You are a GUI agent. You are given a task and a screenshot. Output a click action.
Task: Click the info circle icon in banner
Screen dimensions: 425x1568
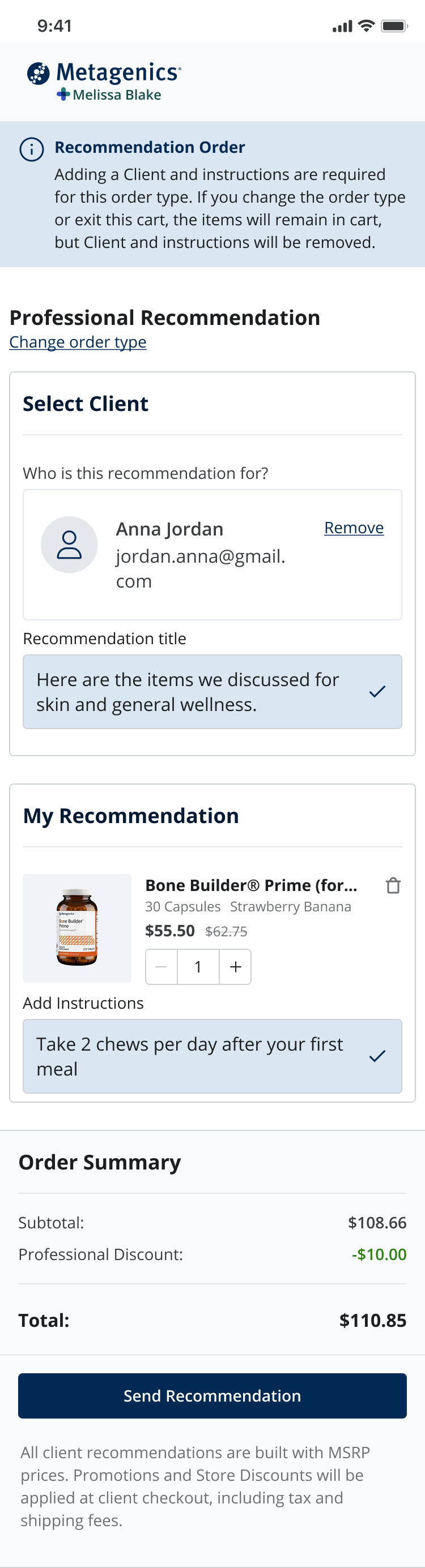click(x=32, y=149)
